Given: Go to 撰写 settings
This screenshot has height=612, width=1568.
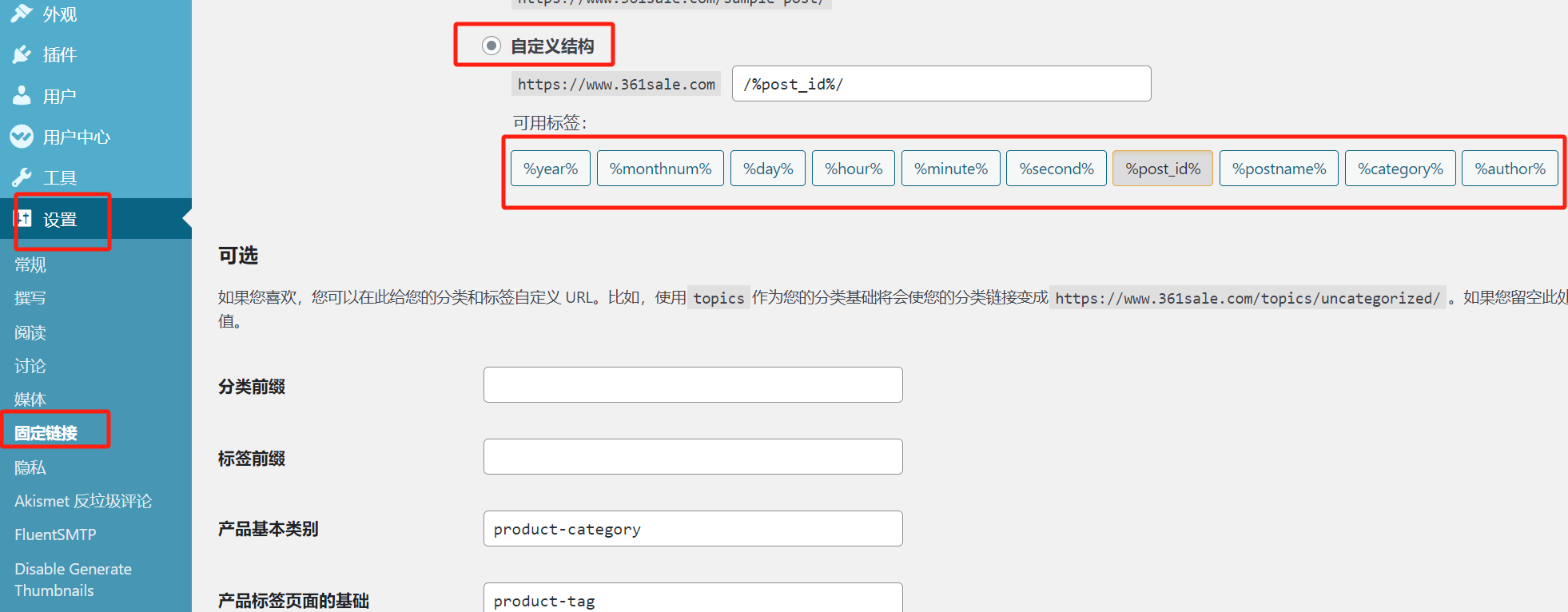Looking at the screenshot, I should pyautogui.click(x=30, y=298).
